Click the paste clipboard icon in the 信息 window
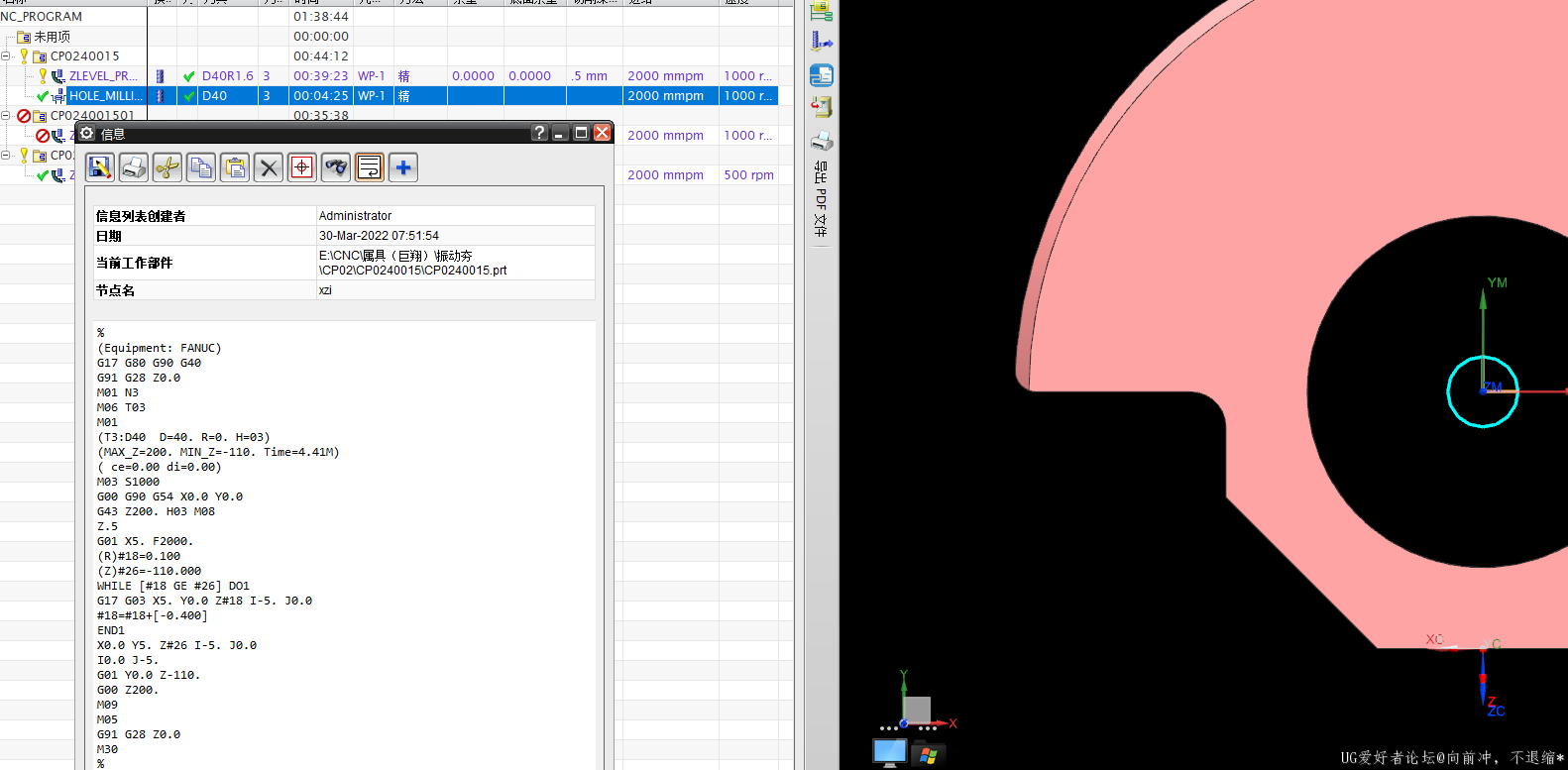This screenshot has height=770, width=1568. (235, 167)
